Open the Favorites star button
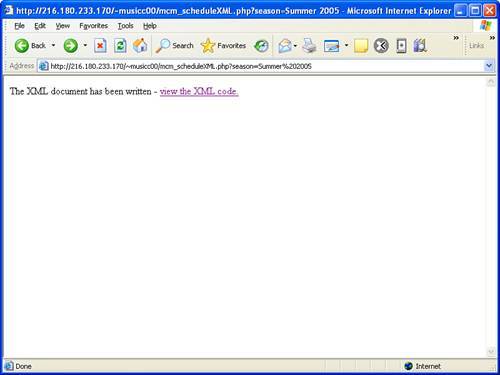This screenshot has width=500, height=375. (223, 46)
